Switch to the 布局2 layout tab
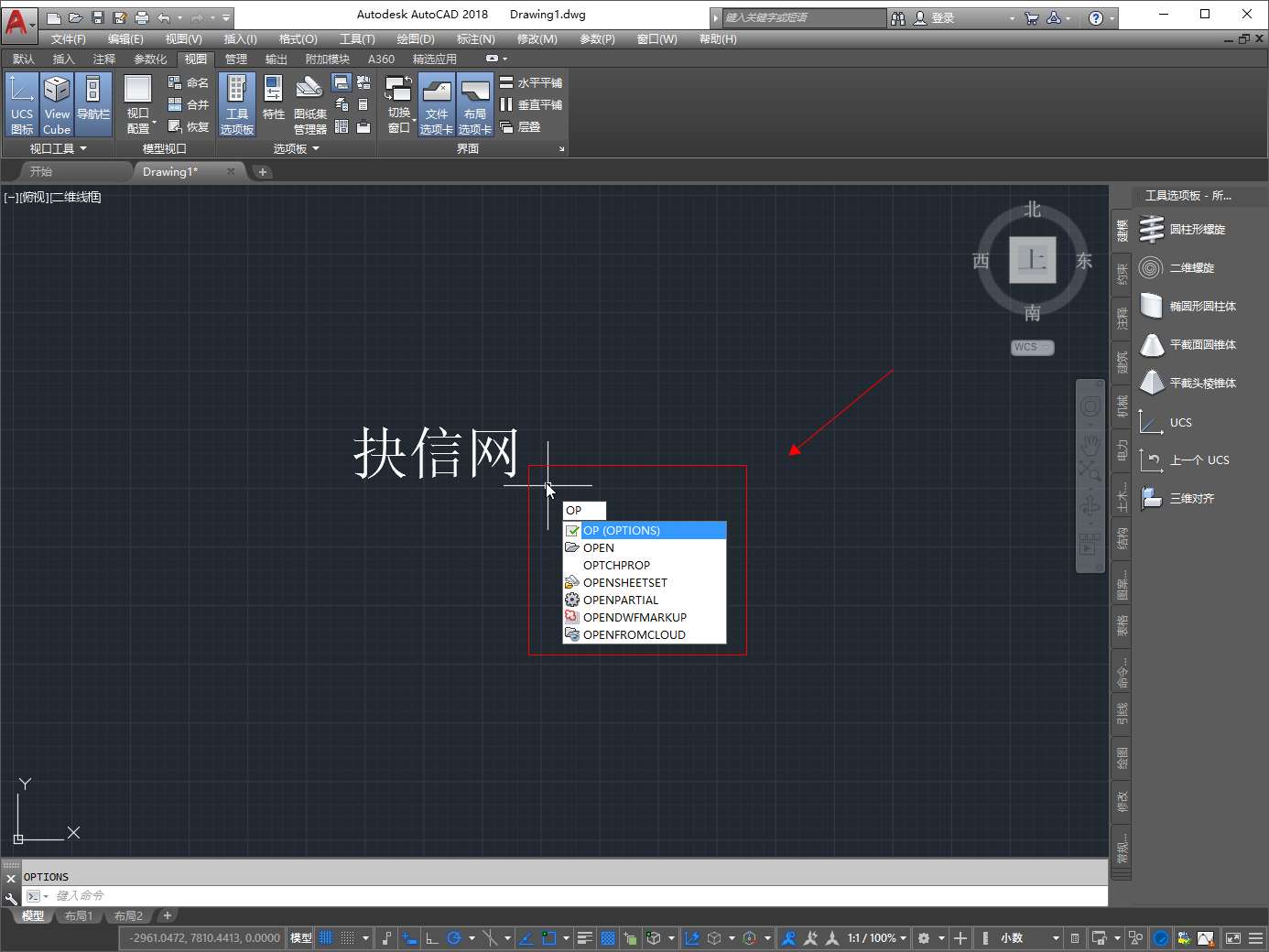This screenshot has height=952, width=1269. (x=128, y=915)
